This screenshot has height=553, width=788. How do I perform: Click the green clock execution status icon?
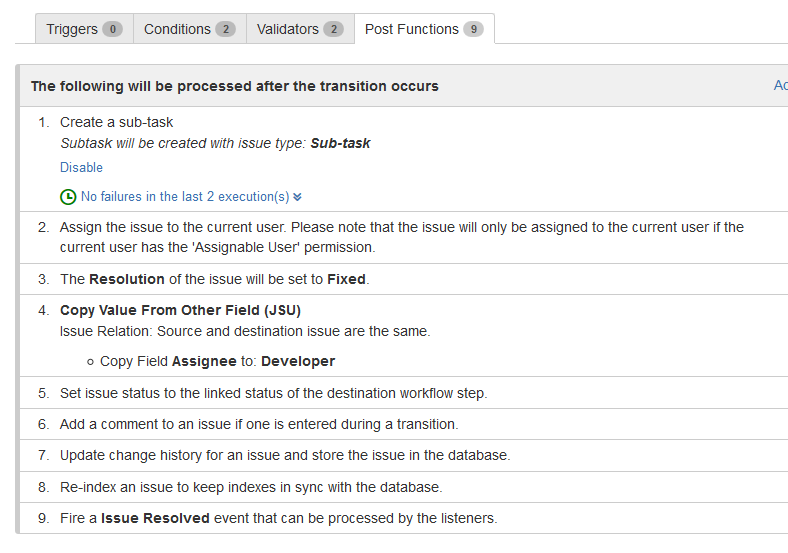(68, 197)
